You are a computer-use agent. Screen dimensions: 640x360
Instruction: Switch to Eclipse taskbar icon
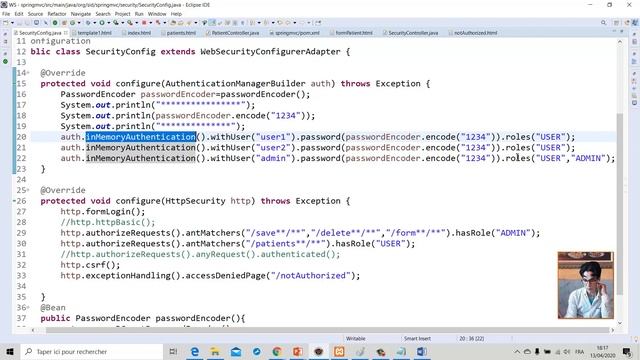pyautogui.click(x=318, y=351)
